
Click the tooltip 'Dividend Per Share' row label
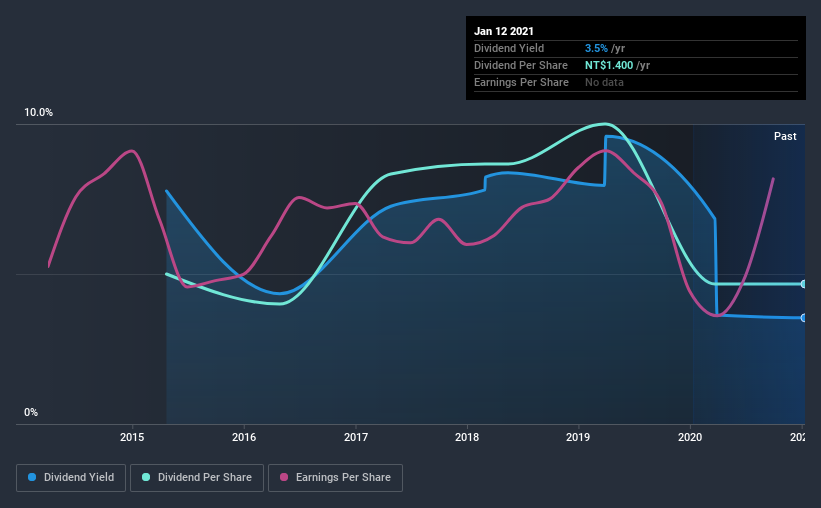521,65
